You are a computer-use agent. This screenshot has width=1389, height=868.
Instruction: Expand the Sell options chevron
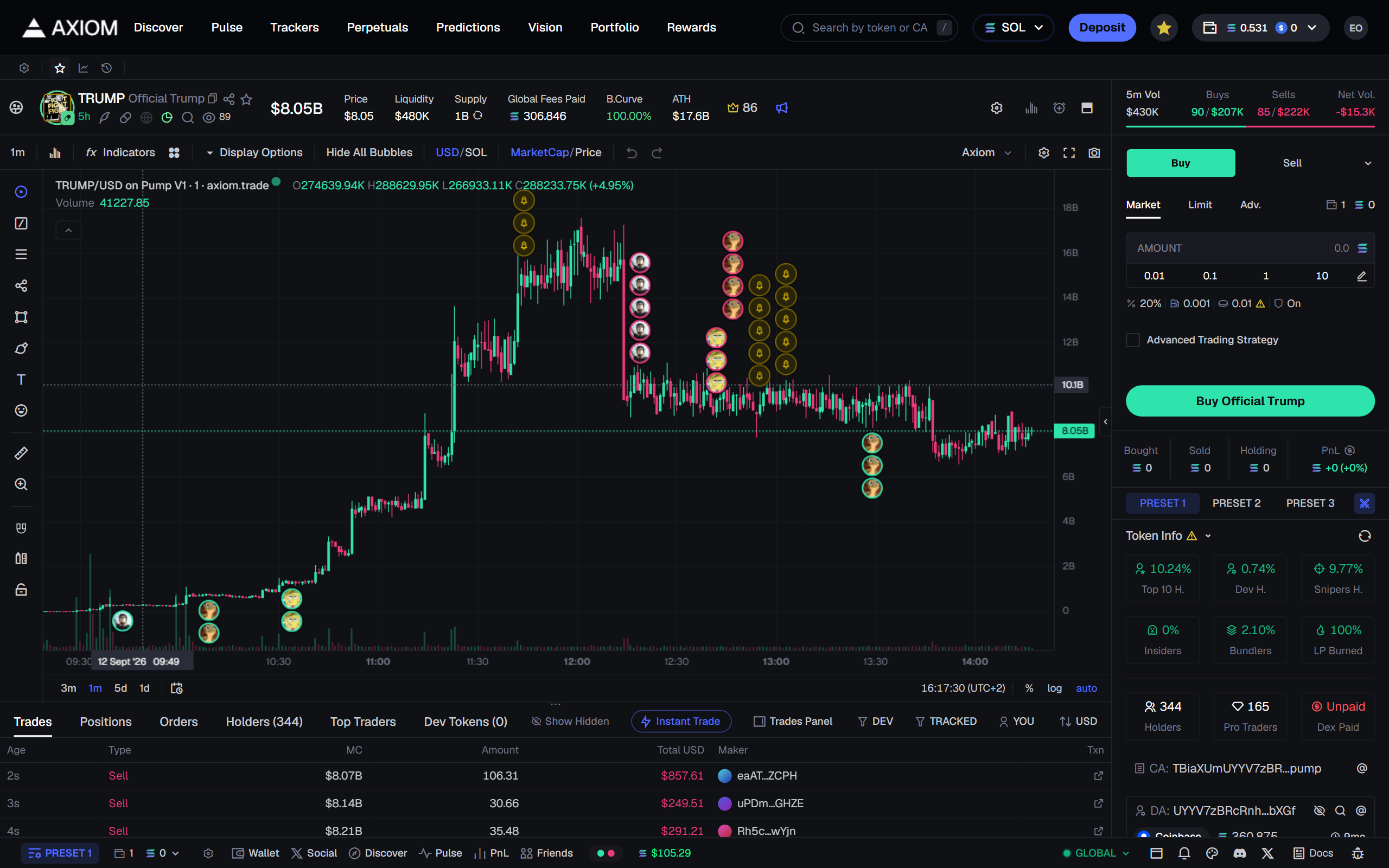tap(1368, 163)
